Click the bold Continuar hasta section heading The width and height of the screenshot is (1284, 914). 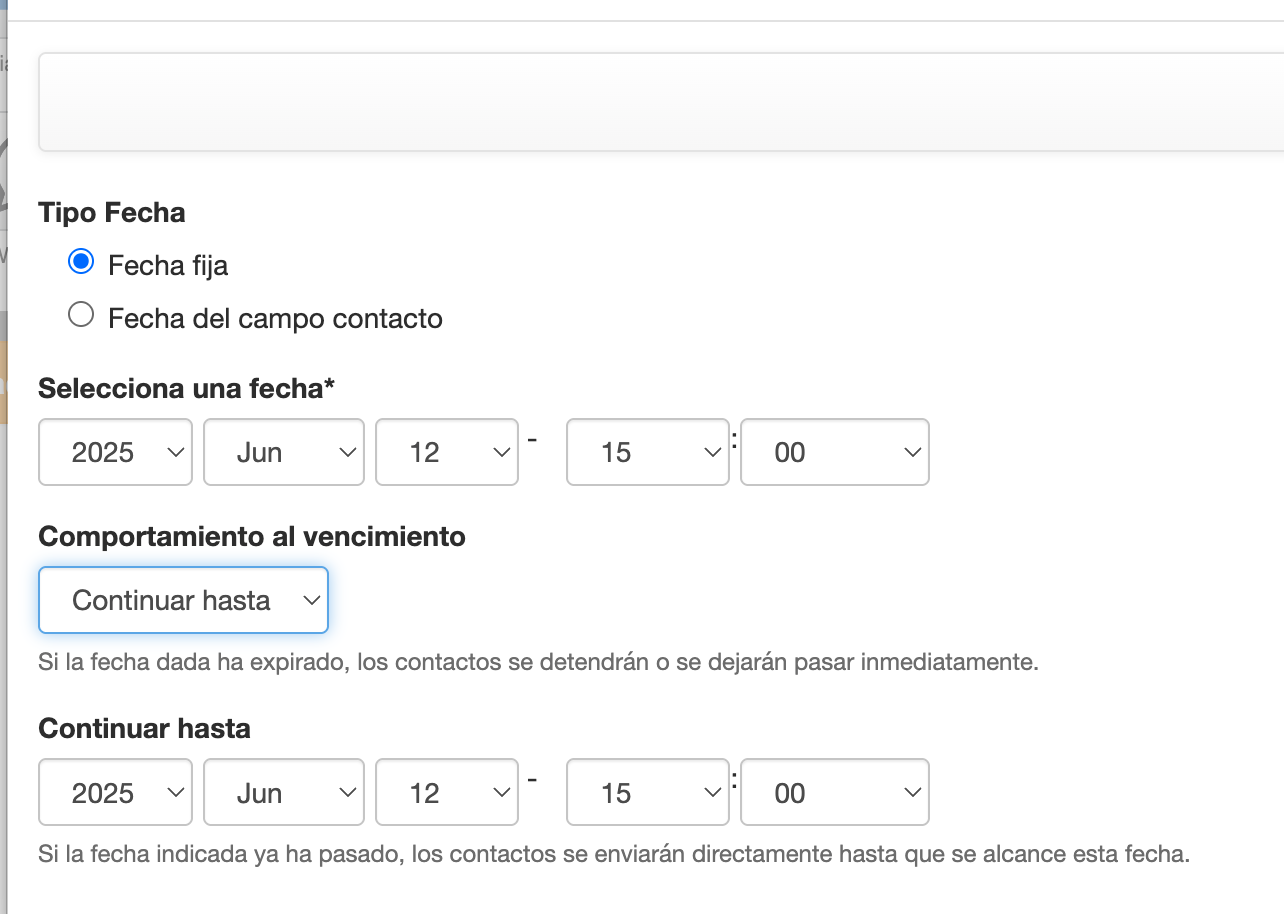[x=144, y=729]
